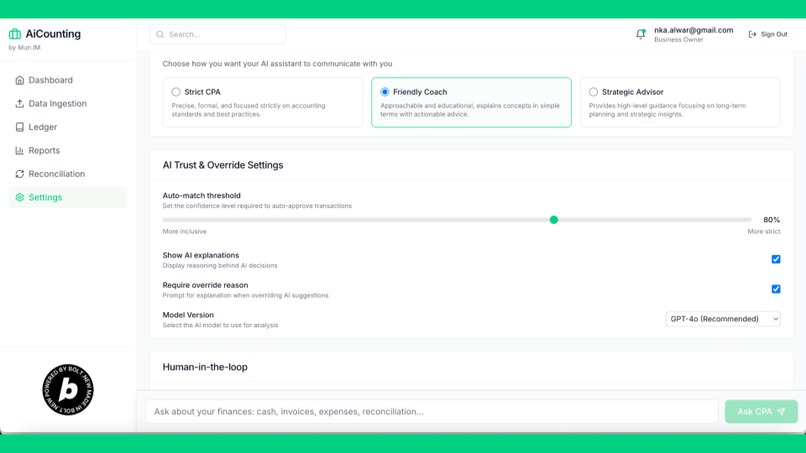The height and width of the screenshot is (453, 806).
Task: Click the AiCounting logo icon
Action: pyautogui.click(x=15, y=34)
